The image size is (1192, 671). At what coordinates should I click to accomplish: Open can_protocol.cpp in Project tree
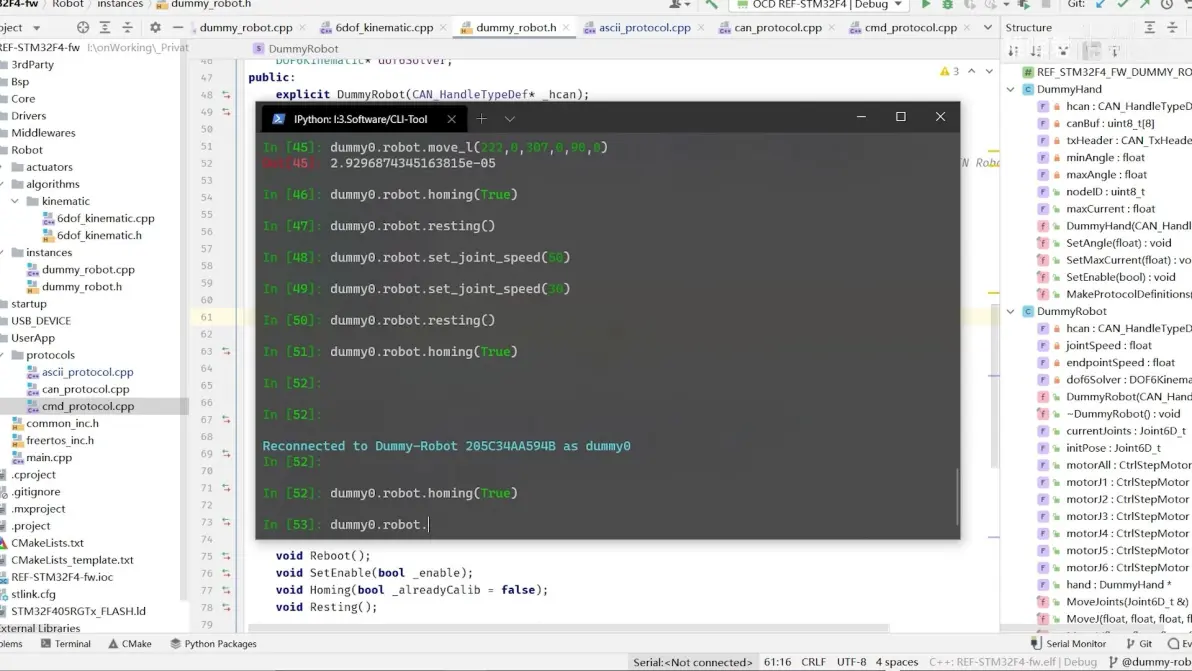[x=85, y=389]
